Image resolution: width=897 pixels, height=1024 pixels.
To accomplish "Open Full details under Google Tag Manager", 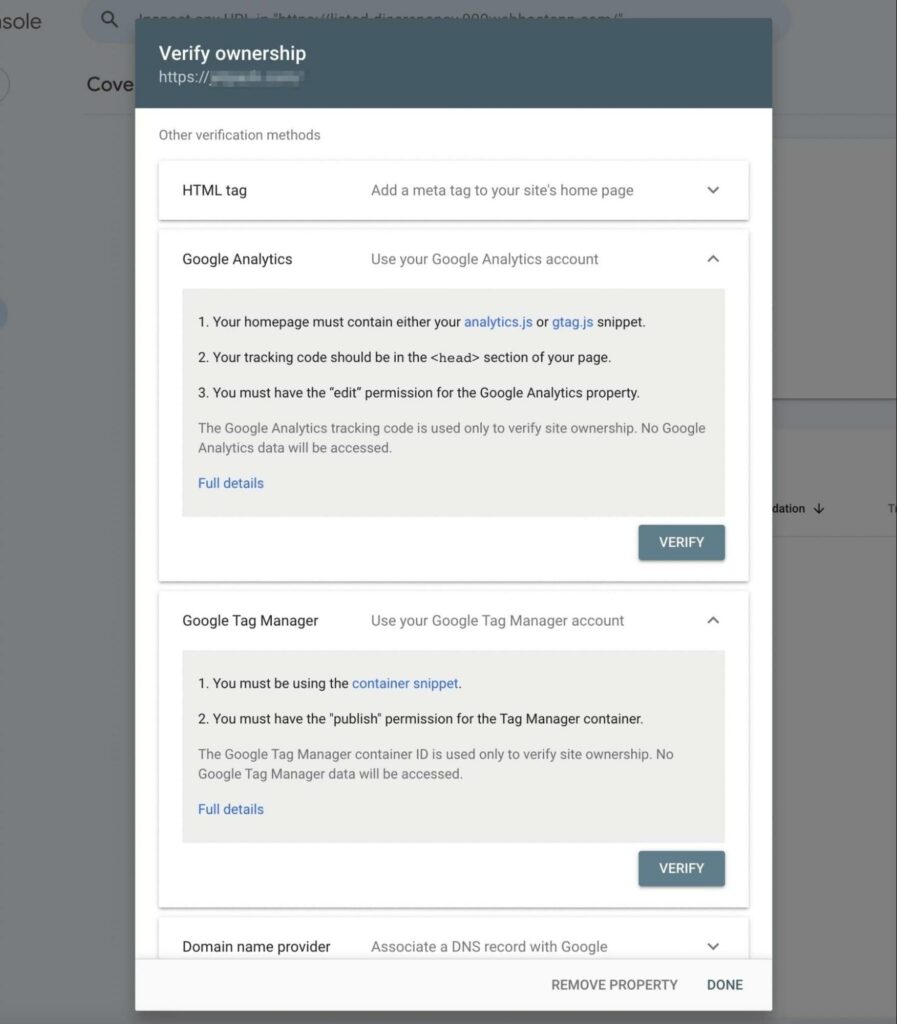I will click(x=231, y=809).
